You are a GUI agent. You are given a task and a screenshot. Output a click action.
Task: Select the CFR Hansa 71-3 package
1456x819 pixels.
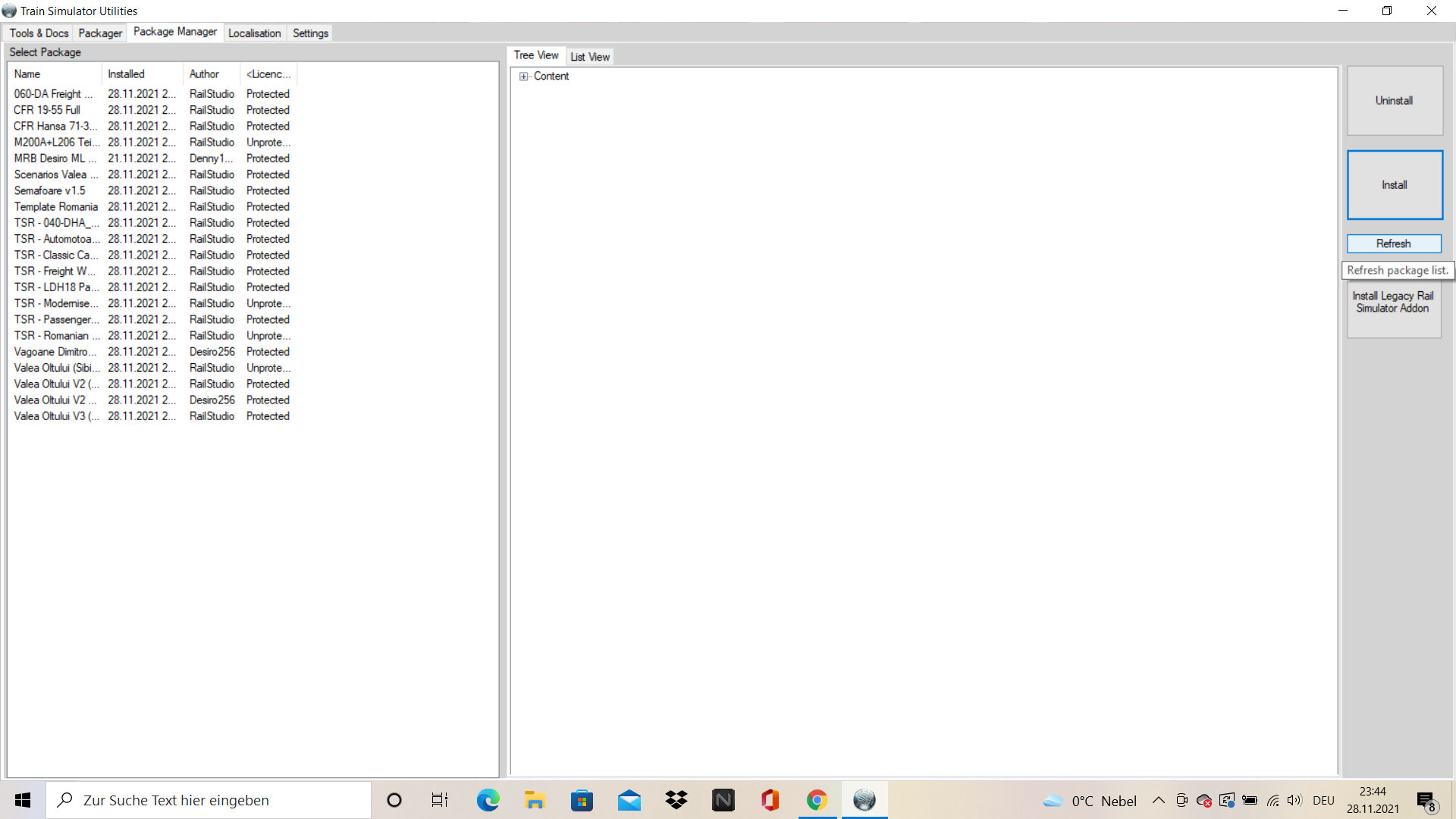tap(152, 126)
